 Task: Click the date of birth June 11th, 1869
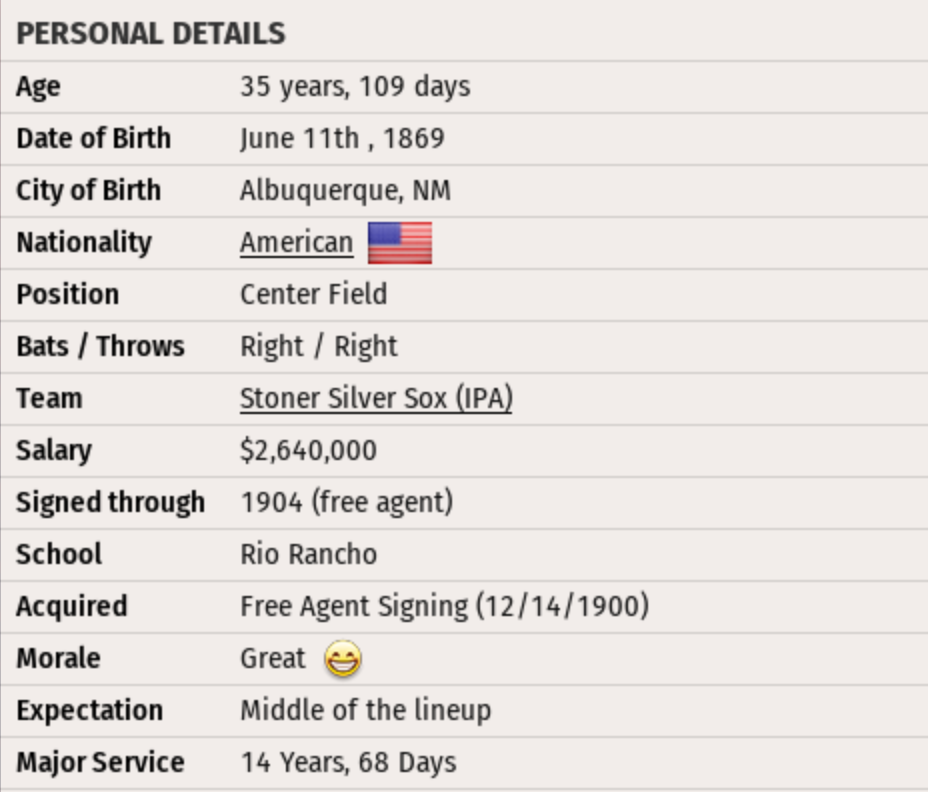[342, 139]
